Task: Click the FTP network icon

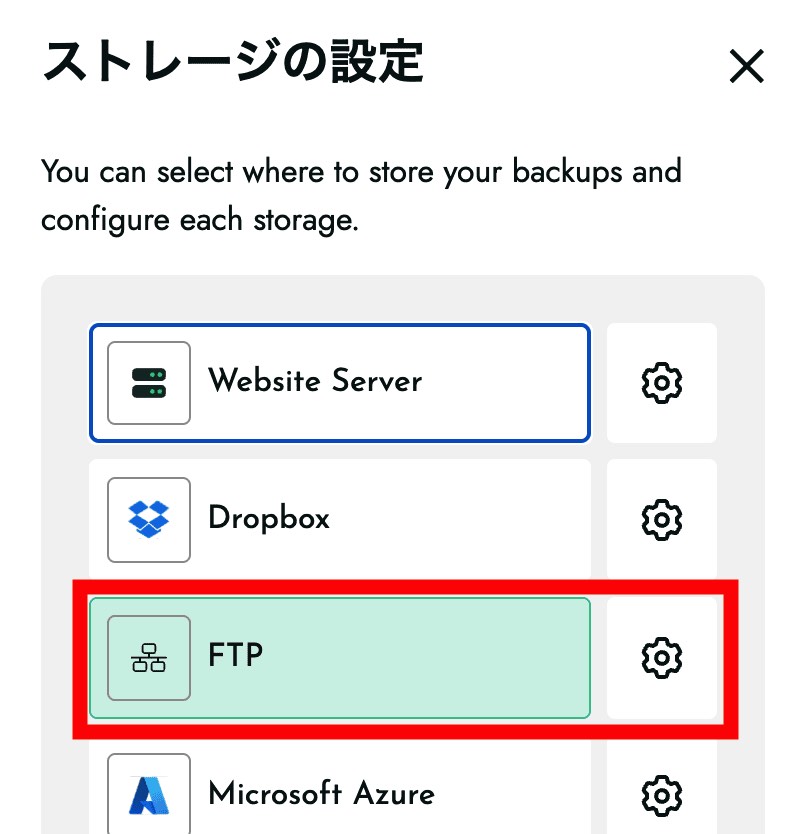Action: click(149, 657)
